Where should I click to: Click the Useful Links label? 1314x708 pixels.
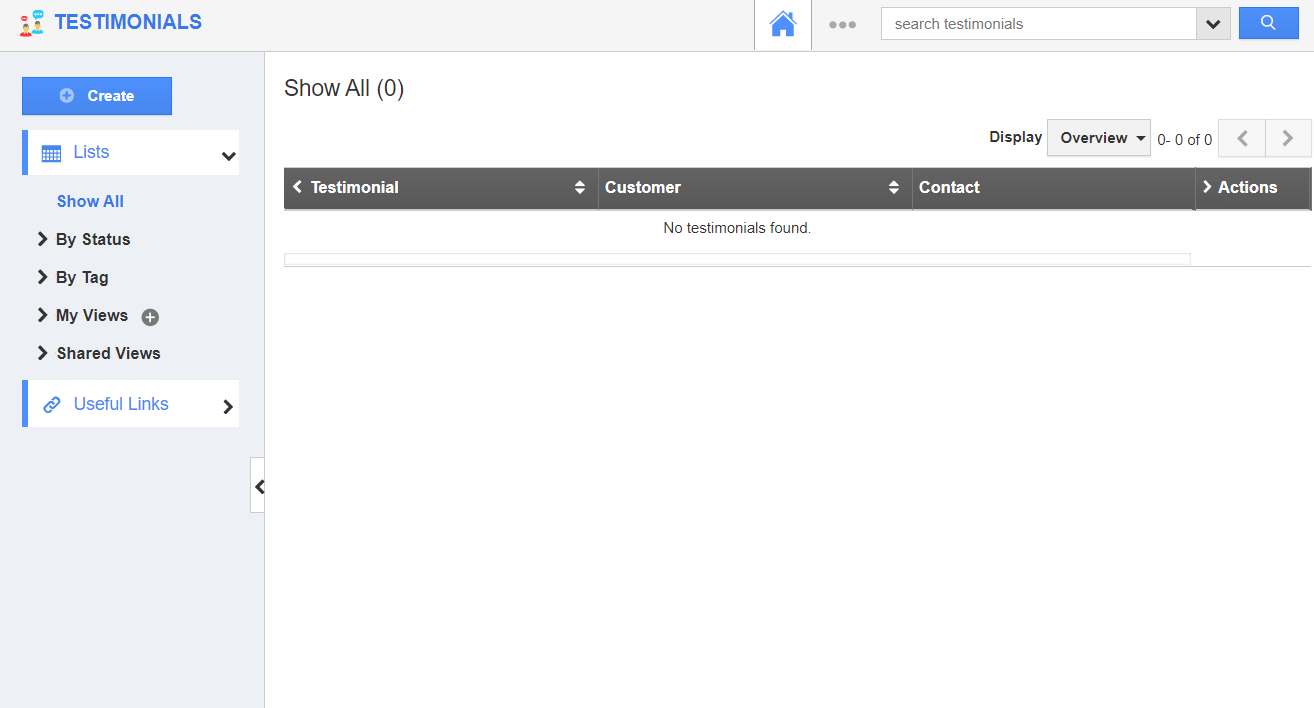(x=121, y=404)
